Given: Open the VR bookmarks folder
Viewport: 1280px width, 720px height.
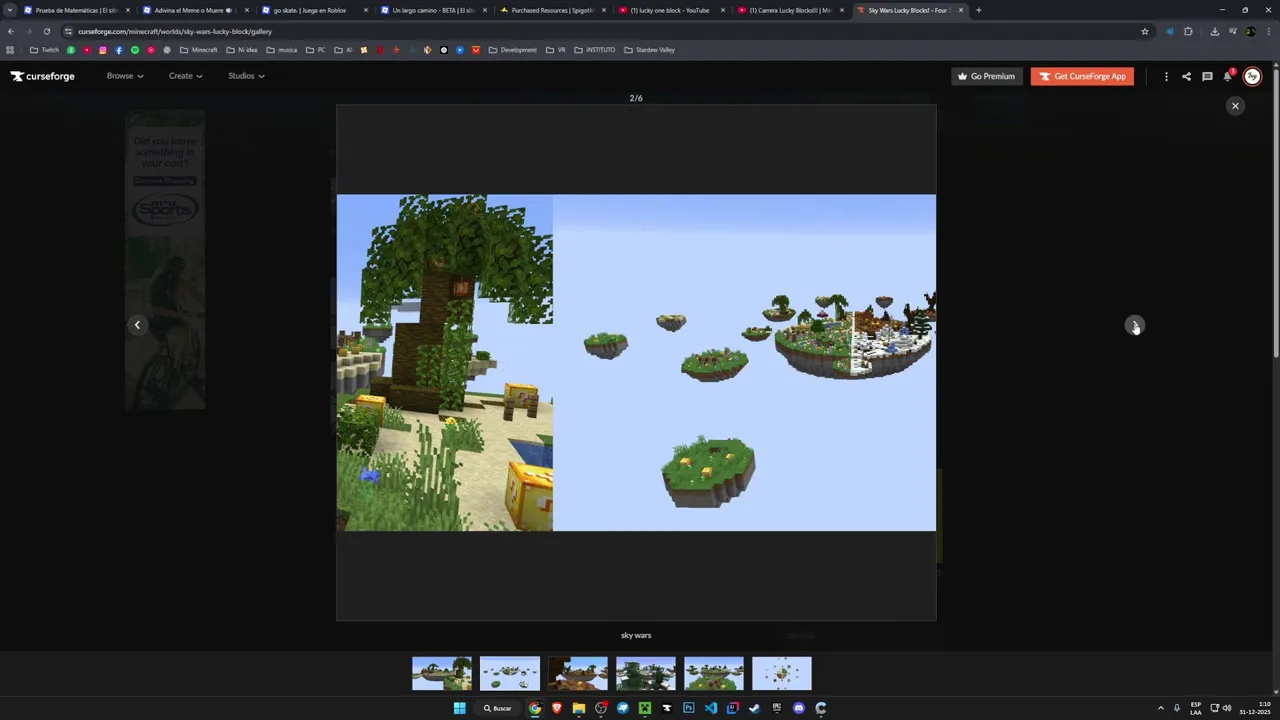Looking at the screenshot, I should coord(556,50).
